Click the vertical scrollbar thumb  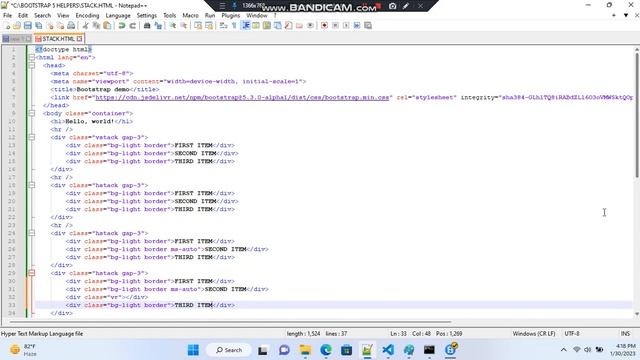click(x=637, y=115)
